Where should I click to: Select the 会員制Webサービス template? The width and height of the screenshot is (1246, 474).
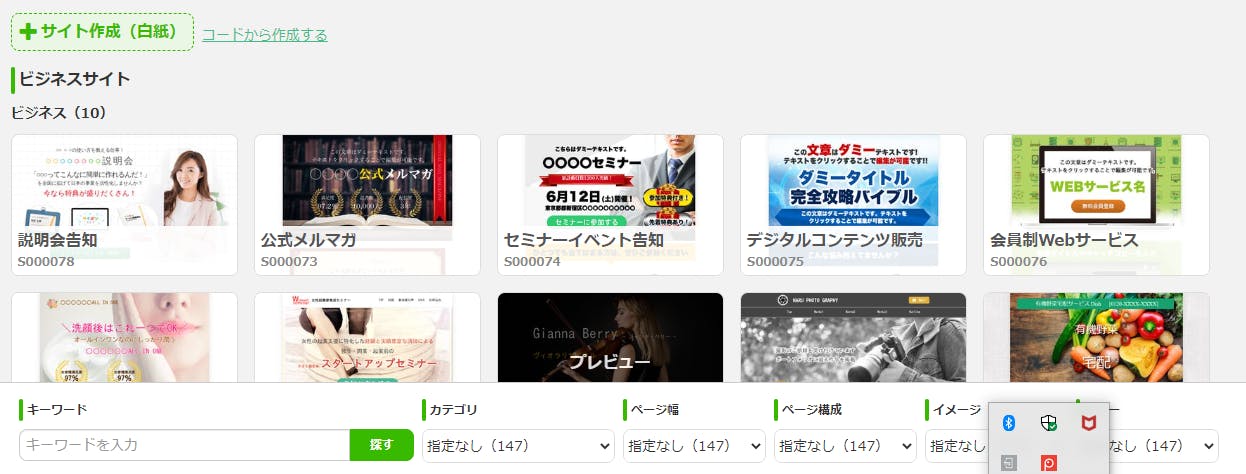tap(1096, 205)
